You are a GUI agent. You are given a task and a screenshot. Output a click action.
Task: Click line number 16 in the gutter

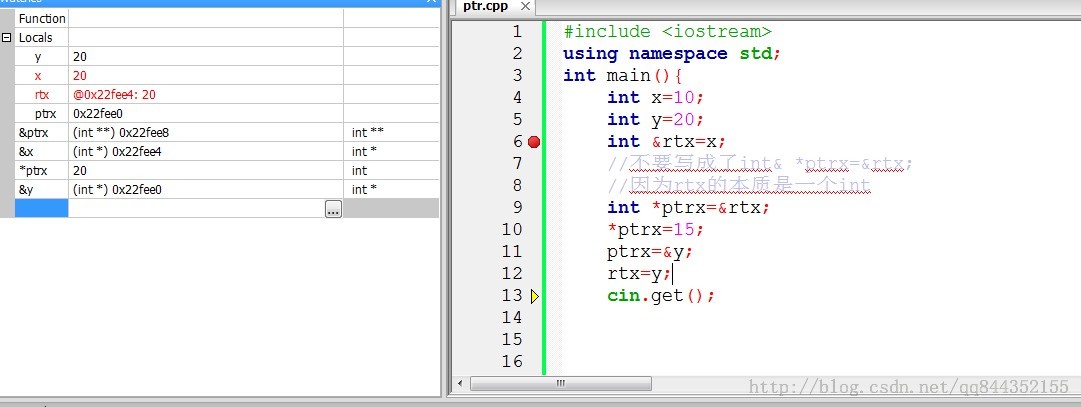512,361
